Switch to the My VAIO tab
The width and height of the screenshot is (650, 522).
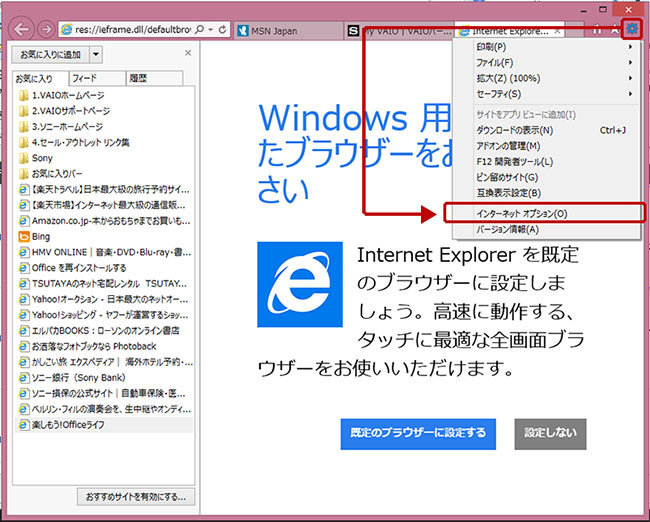coord(400,31)
